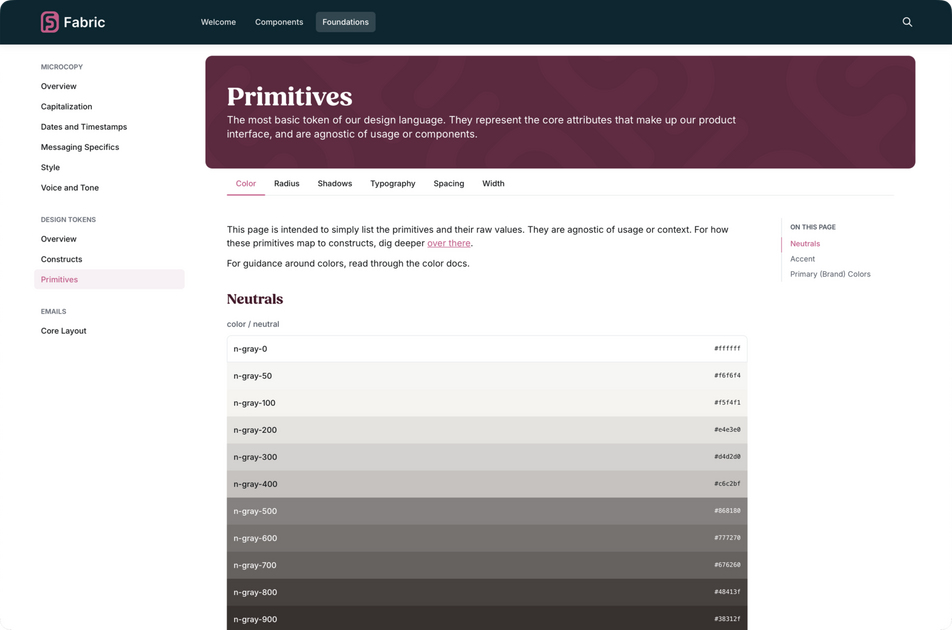Switch to the Shadows tab
Viewport: 952px width, 630px height.
pos(334,183)
